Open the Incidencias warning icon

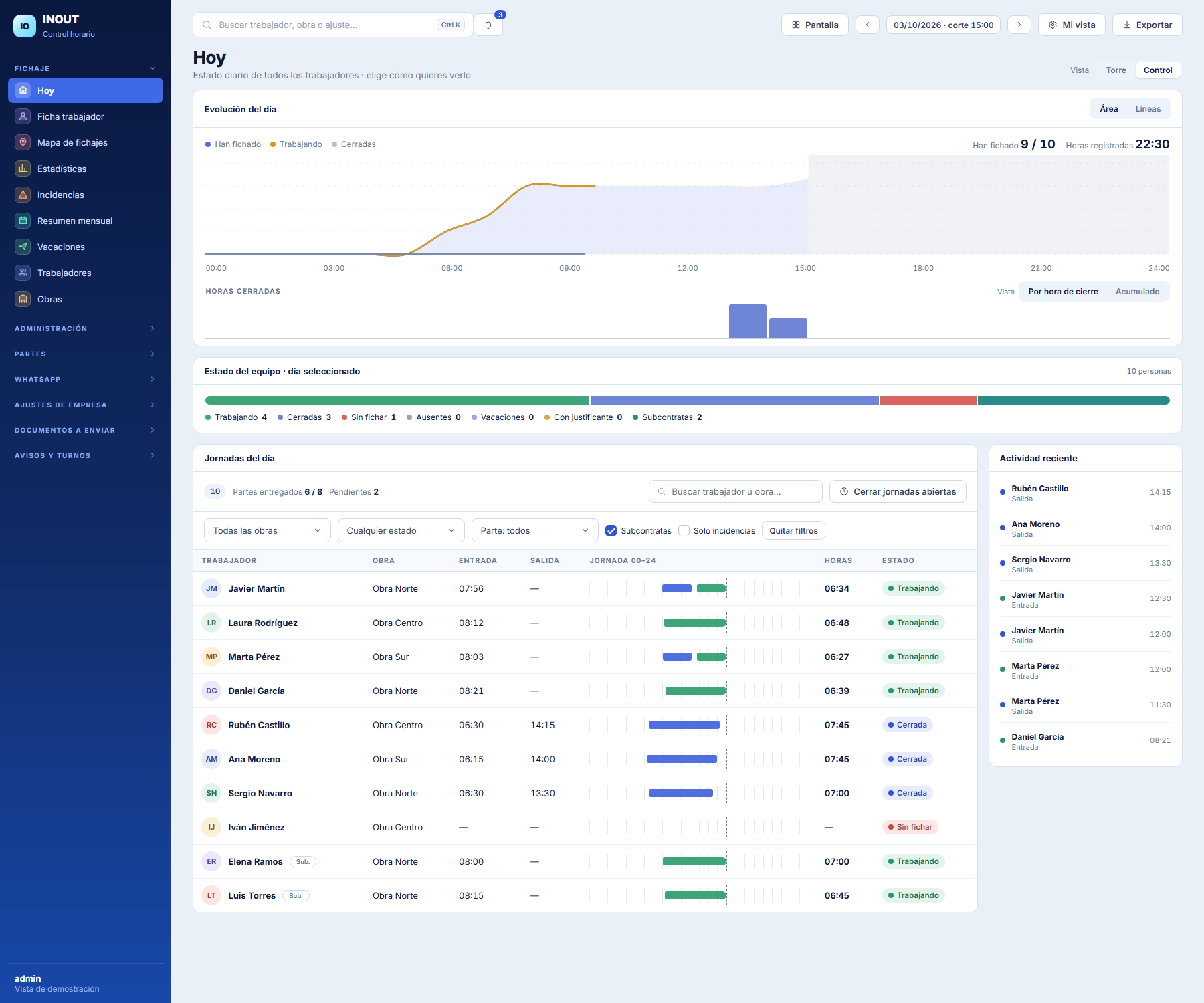pyautogui.click(x=23, y=195)
